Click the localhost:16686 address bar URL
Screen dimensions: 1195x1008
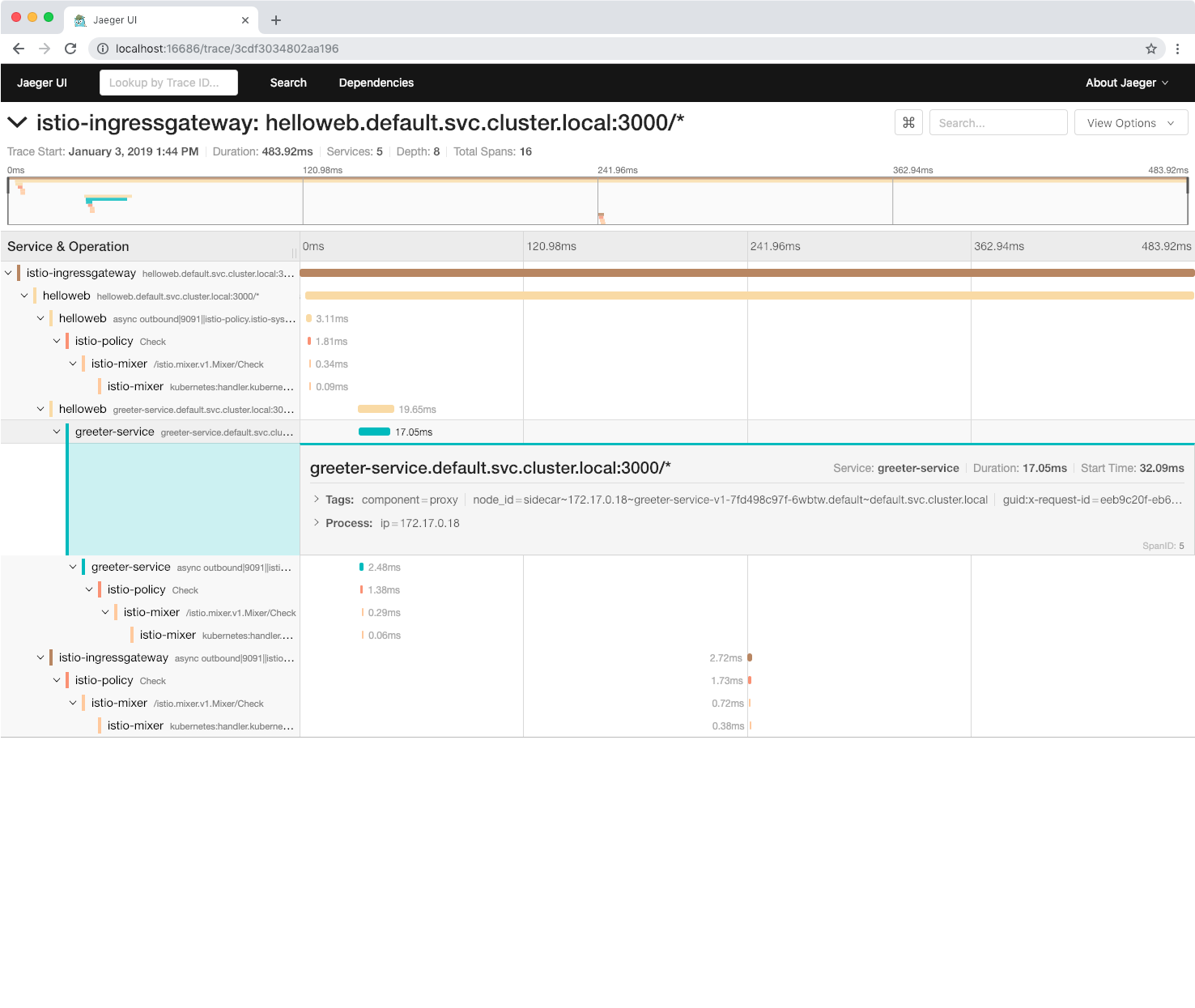pos(227,49)
